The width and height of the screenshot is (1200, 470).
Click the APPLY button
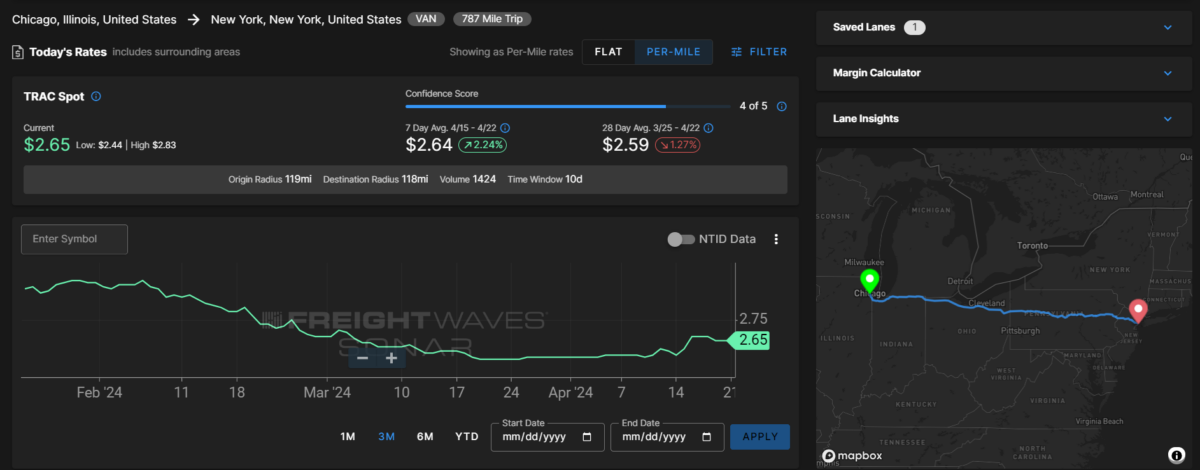tap(760, 437)
